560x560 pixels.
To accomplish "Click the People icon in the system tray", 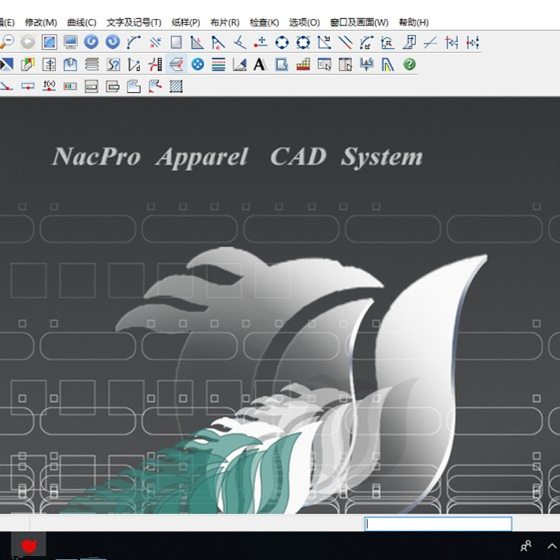I will click(526, 546).
